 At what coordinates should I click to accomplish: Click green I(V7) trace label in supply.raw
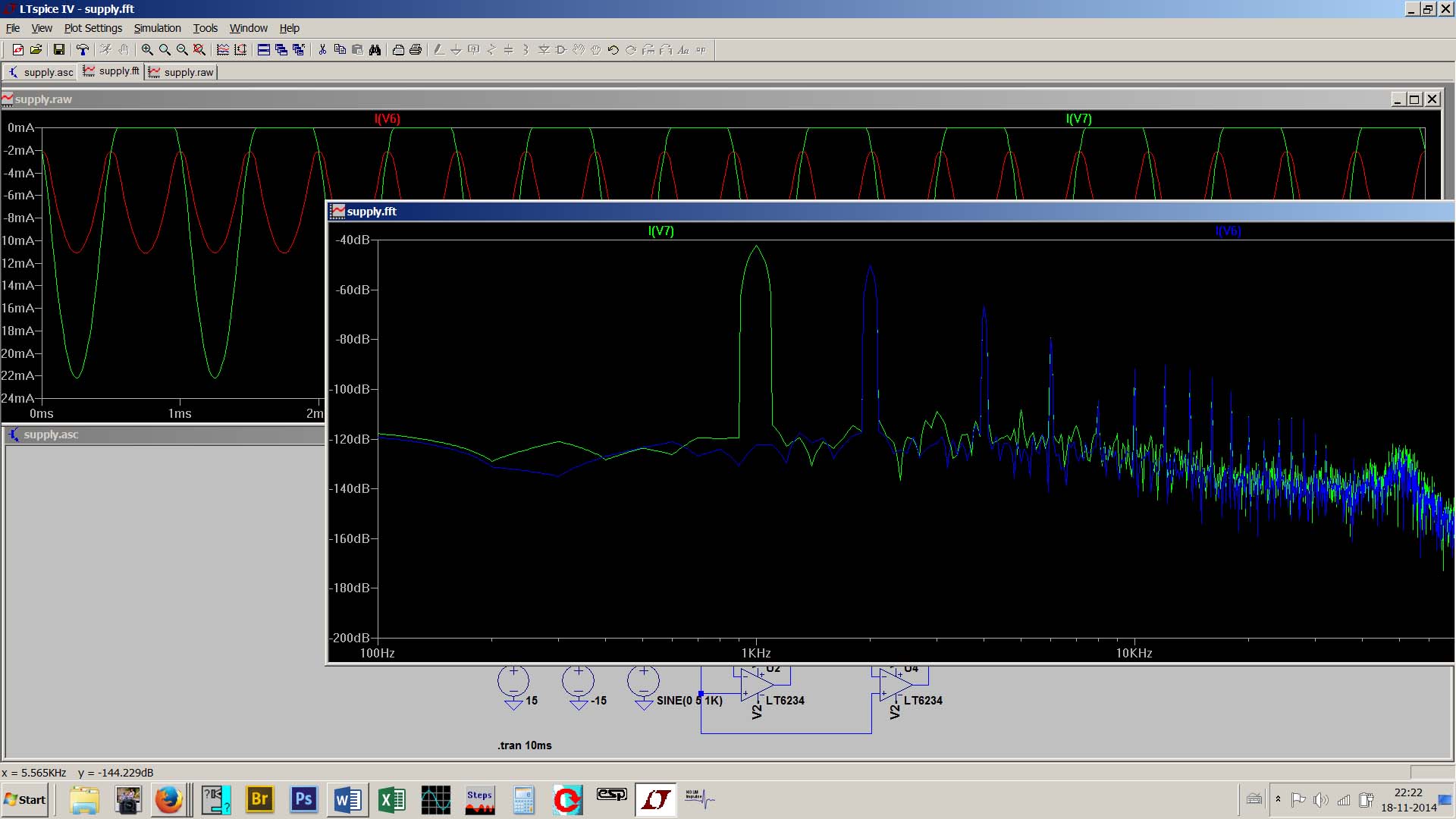pyautogui.click(x=1078, y=119)
